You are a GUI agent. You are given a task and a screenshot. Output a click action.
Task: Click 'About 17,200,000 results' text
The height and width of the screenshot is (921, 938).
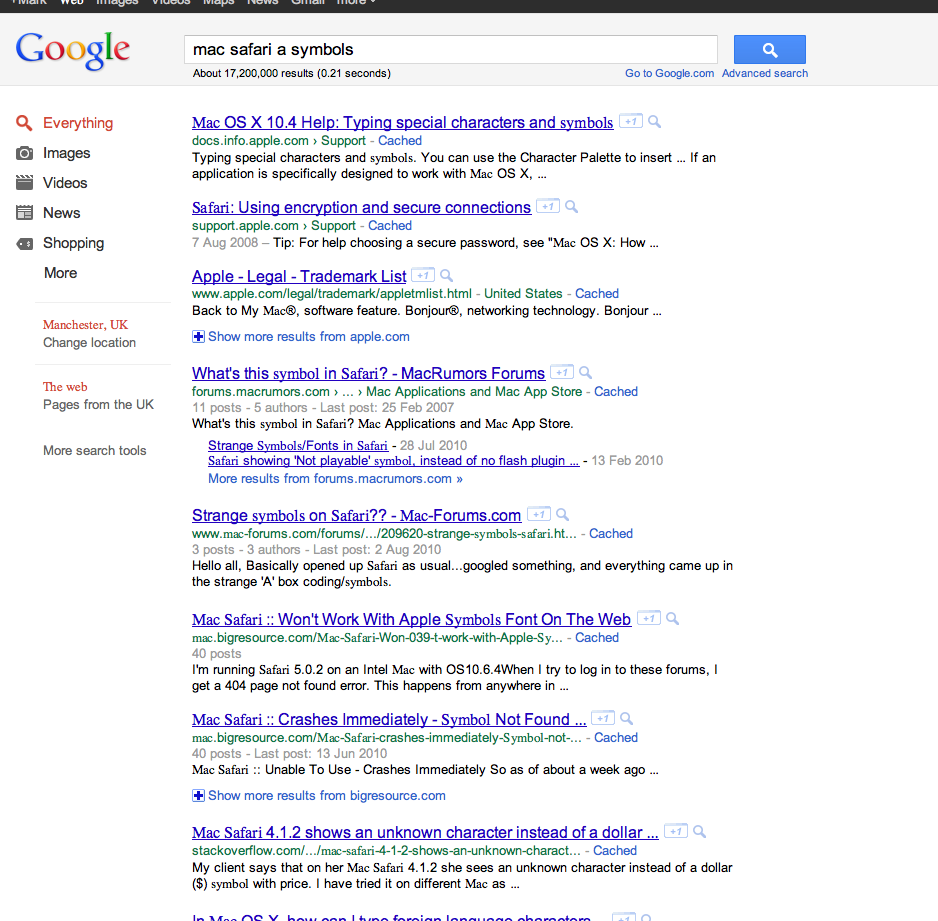tap(291, 73)
